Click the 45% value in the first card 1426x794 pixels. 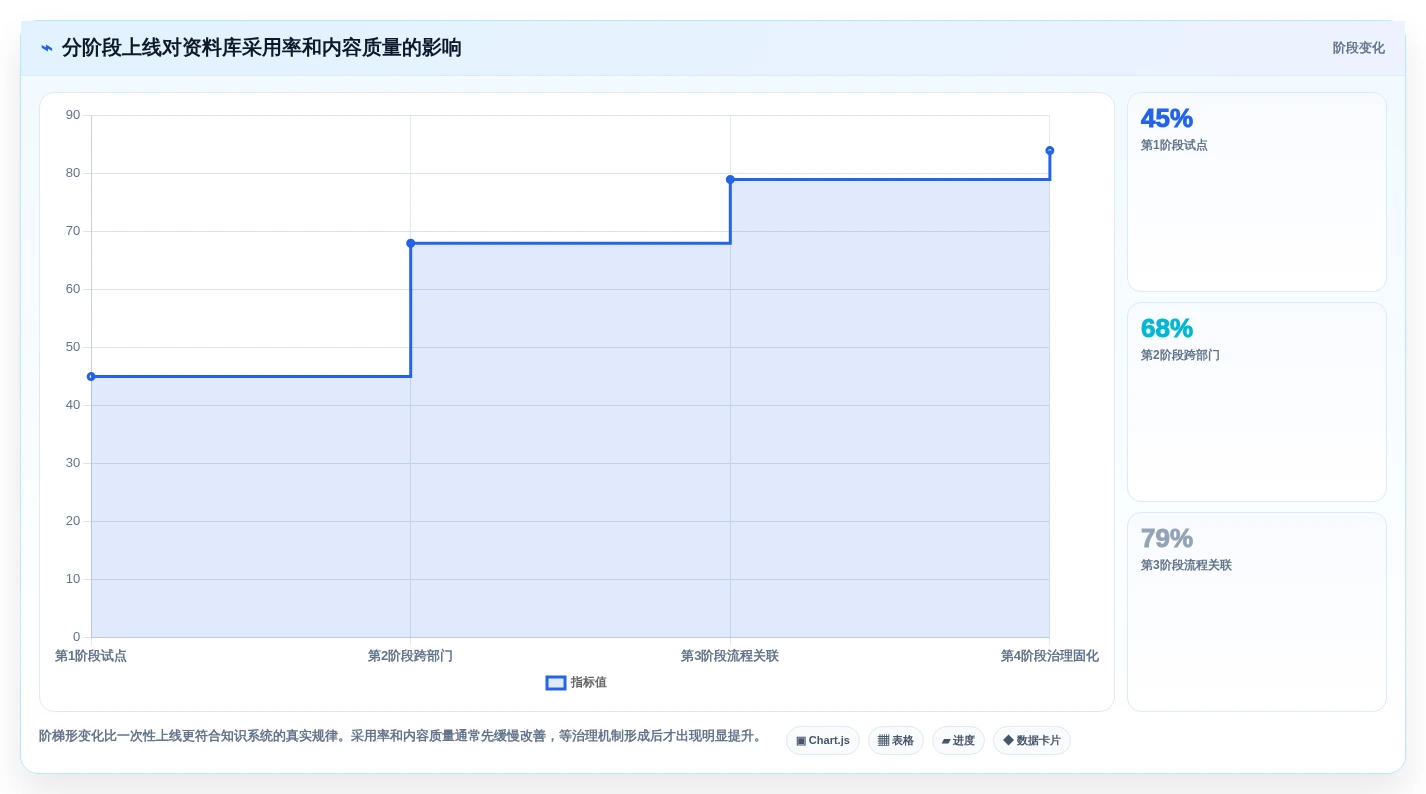1167,118
